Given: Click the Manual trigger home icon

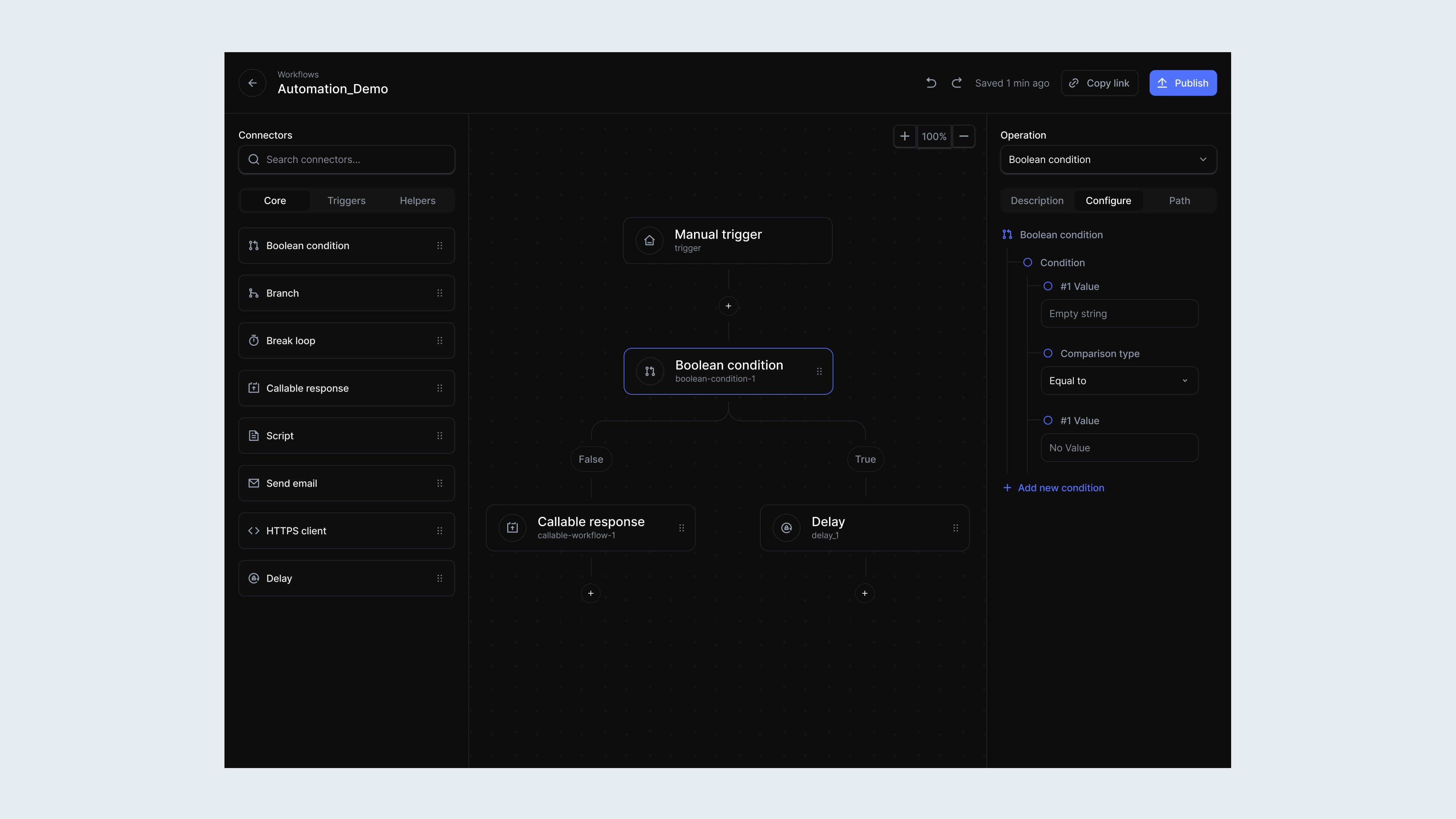Looking at the screenshot, I should tap(650, 240).
